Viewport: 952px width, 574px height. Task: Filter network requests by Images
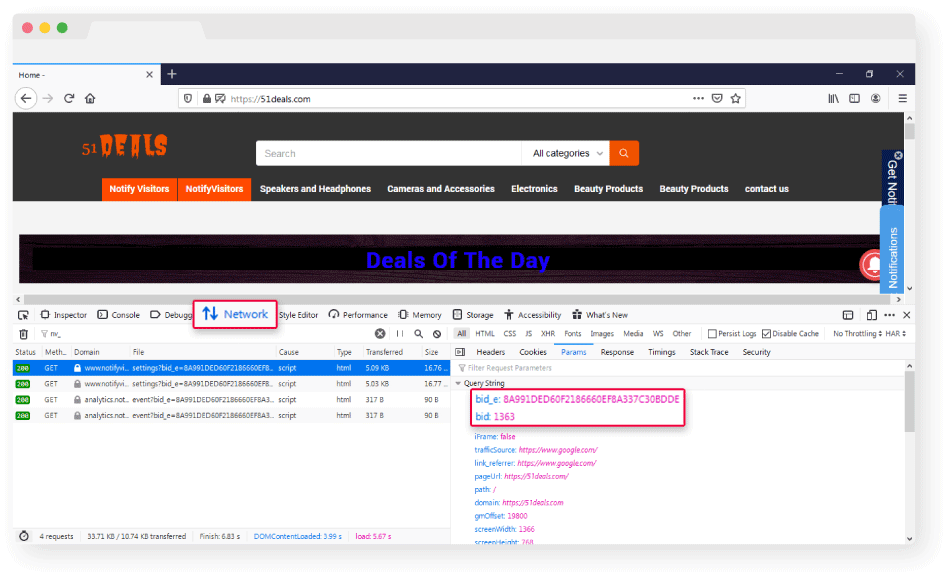point(602,333)
